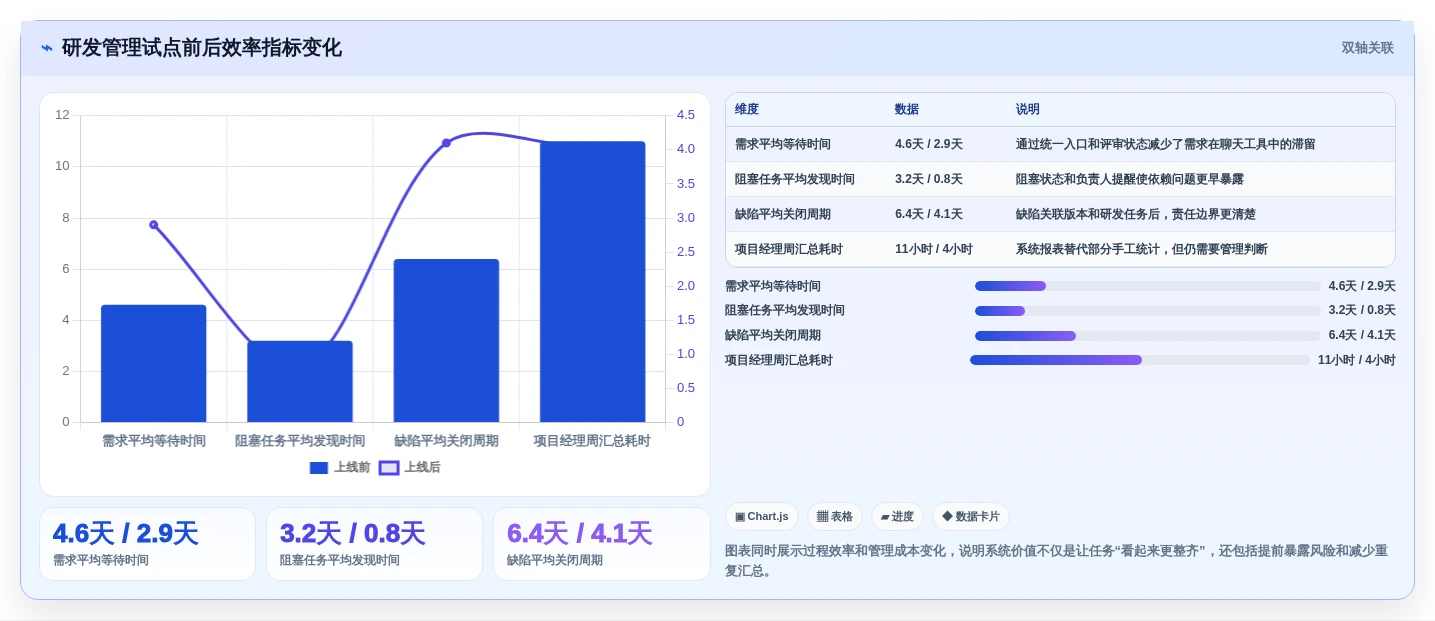
Task: Toggle the 上线后 legend swatch
Action: click(389, 468)
